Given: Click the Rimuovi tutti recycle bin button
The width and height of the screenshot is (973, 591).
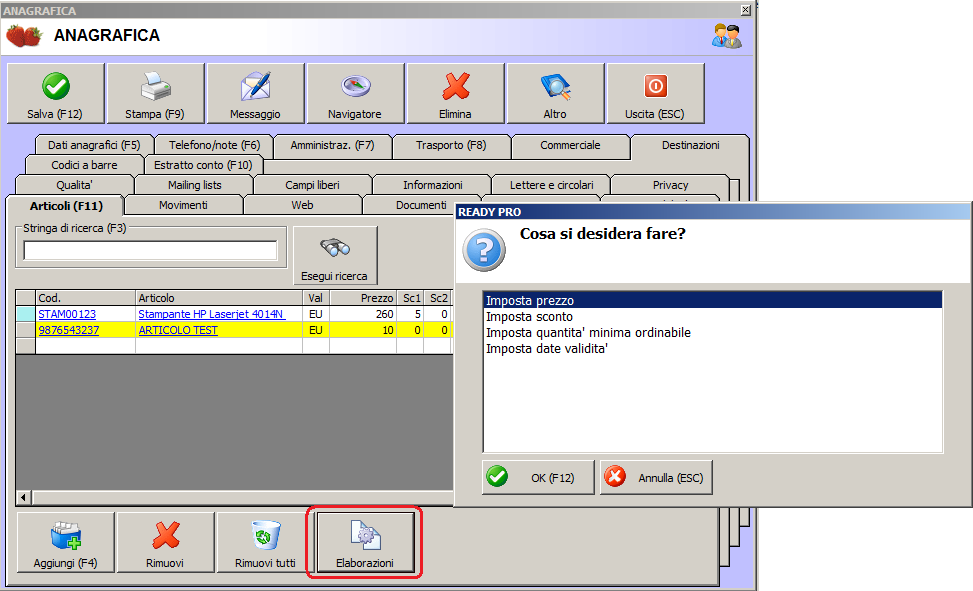Looking at the screenshot, I should point(266,542).
